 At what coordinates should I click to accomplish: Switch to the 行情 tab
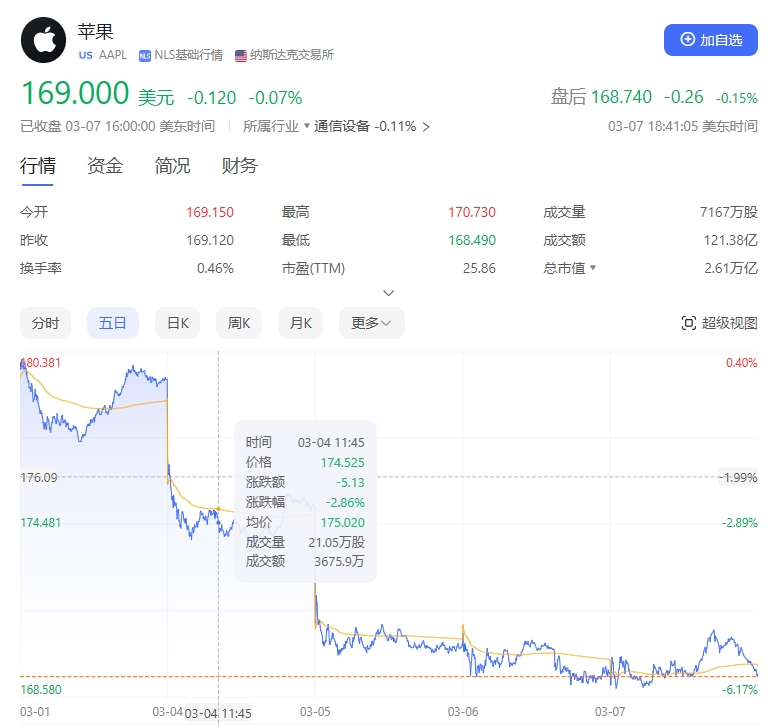pyautogui.click(x=38, y=166)
